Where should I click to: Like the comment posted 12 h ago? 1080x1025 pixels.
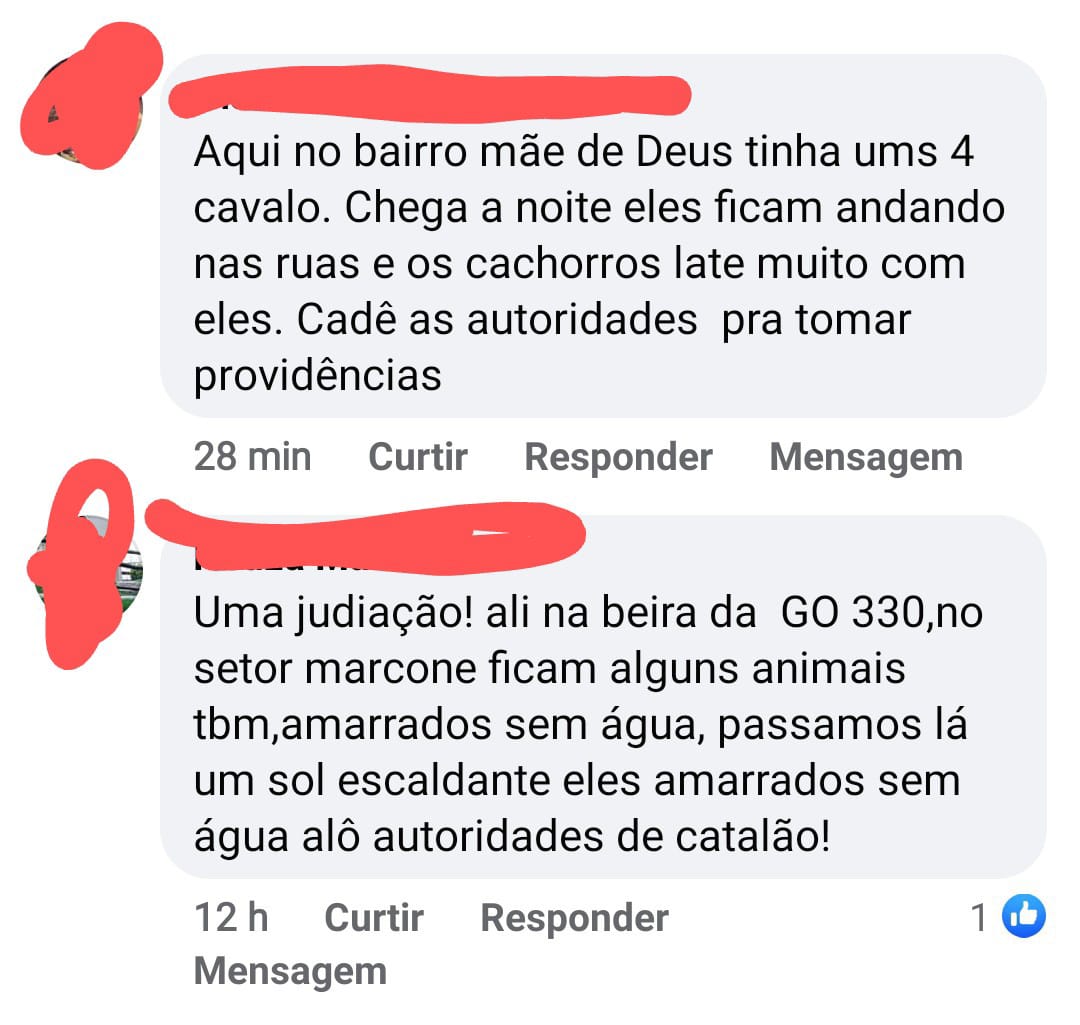click(x=374, y=918)
